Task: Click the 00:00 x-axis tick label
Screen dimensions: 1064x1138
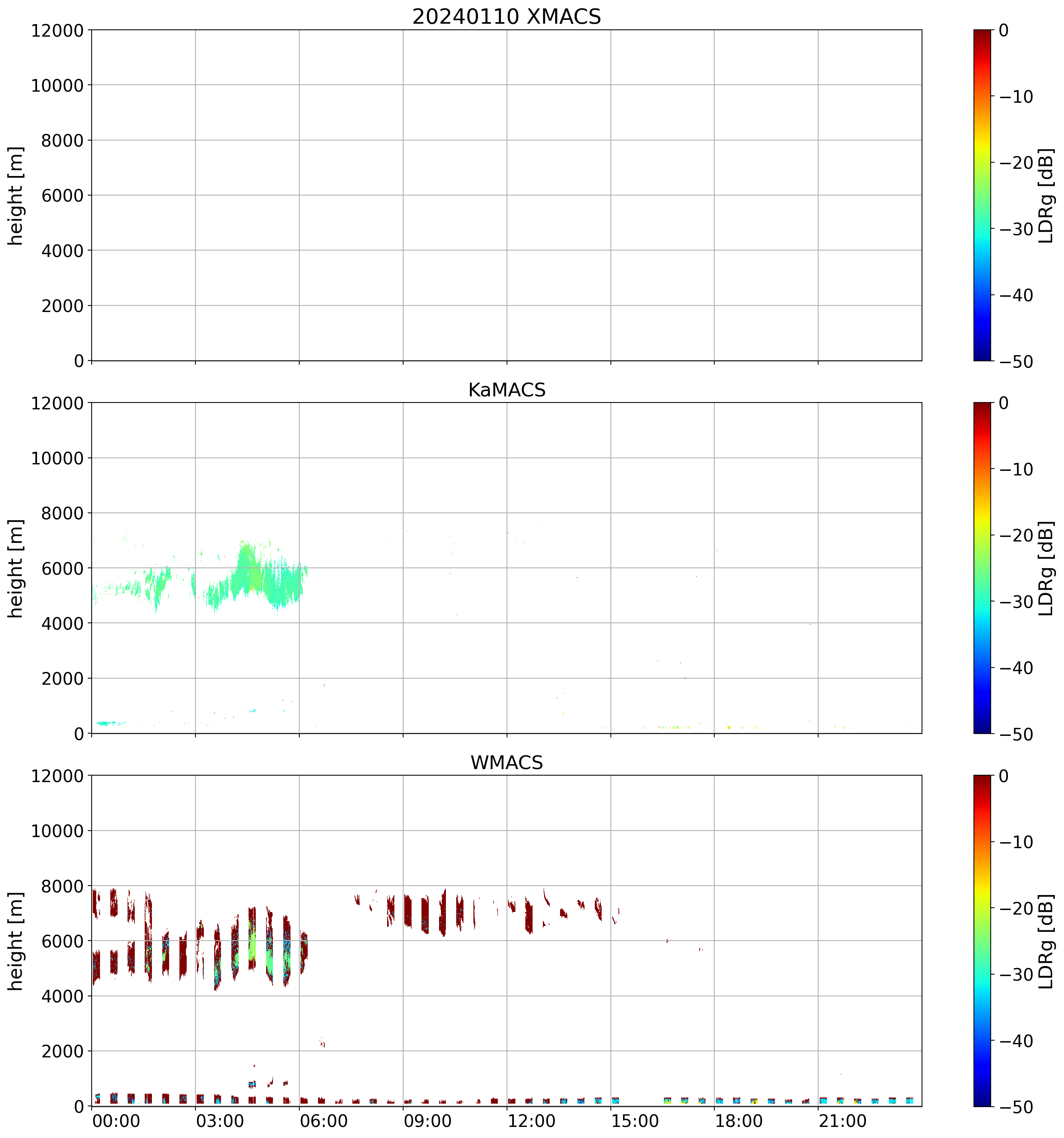Action: [x=116, y=1121]
